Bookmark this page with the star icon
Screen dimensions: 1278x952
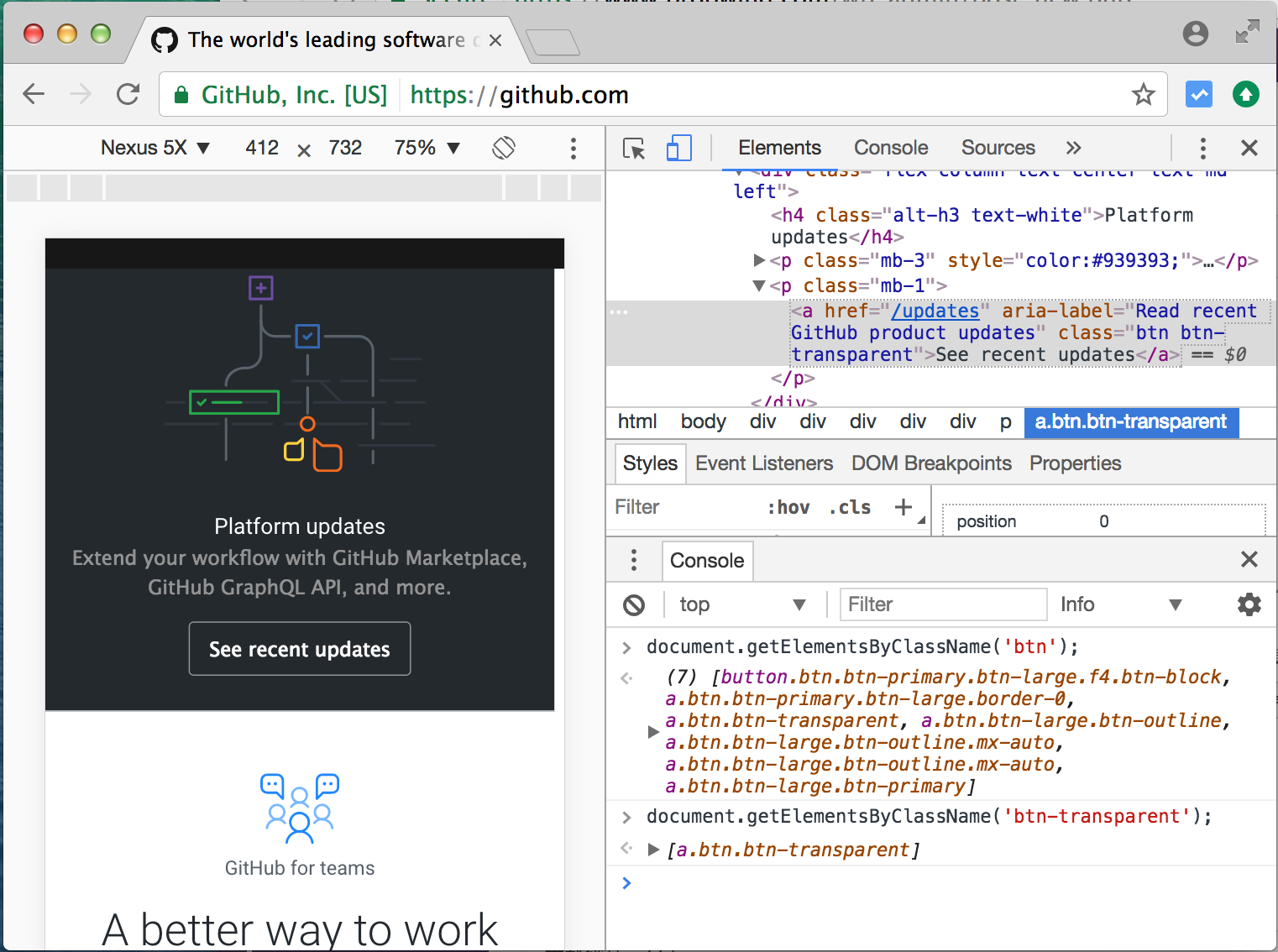pyautogui.click(x=1143, y=94)
